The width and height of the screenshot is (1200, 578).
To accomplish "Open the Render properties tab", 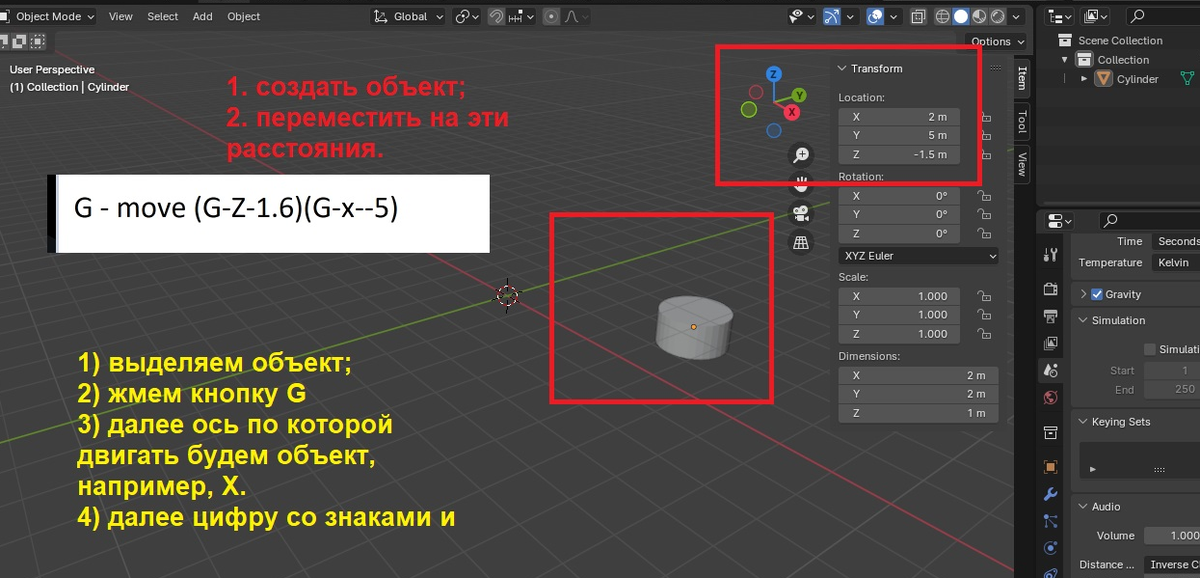I will click(1050, 289).
